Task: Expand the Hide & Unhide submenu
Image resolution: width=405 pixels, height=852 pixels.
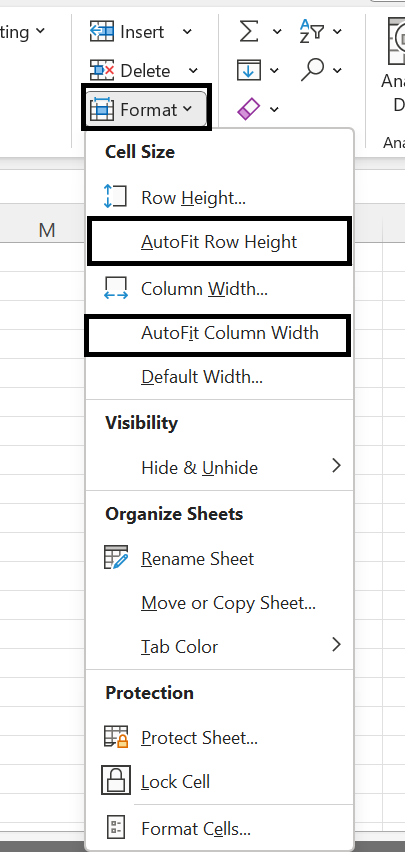Action: pyautogui.click(x=220, y=467)
